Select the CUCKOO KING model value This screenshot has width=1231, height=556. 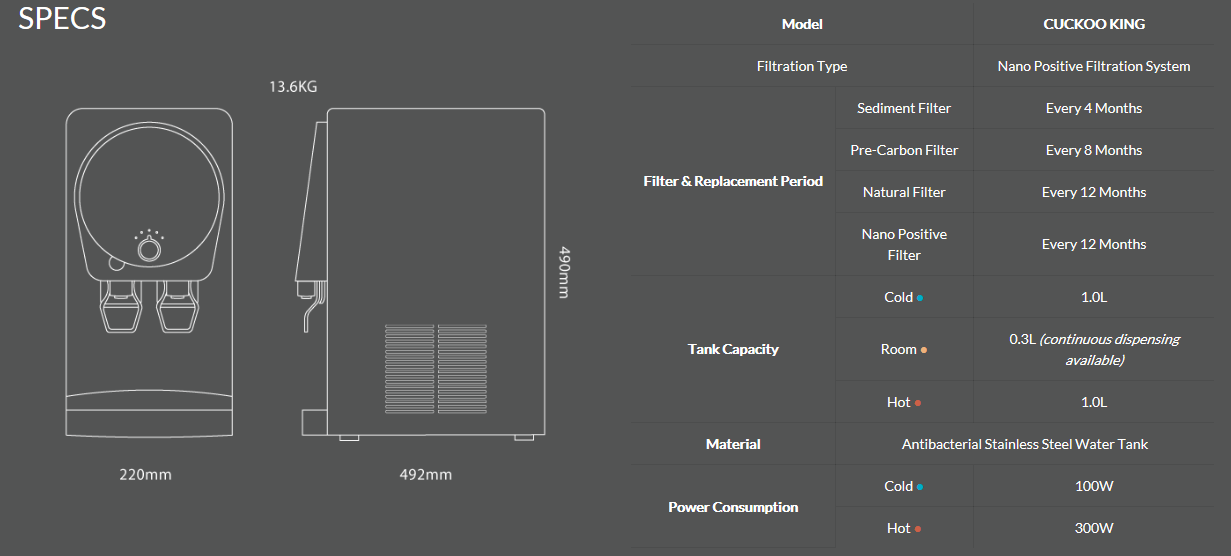pos(1094,24)
